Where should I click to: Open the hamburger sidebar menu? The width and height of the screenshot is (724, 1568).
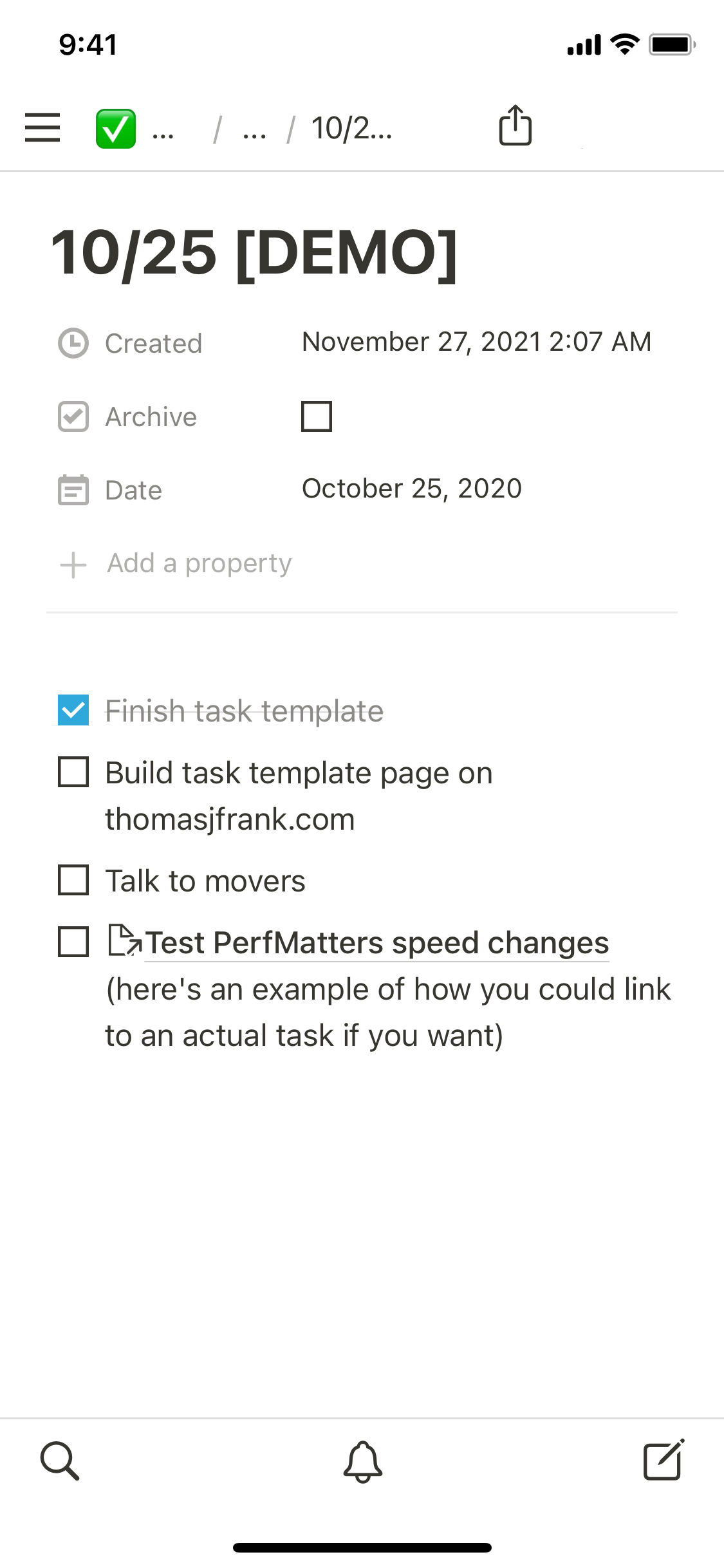[42, 127]
